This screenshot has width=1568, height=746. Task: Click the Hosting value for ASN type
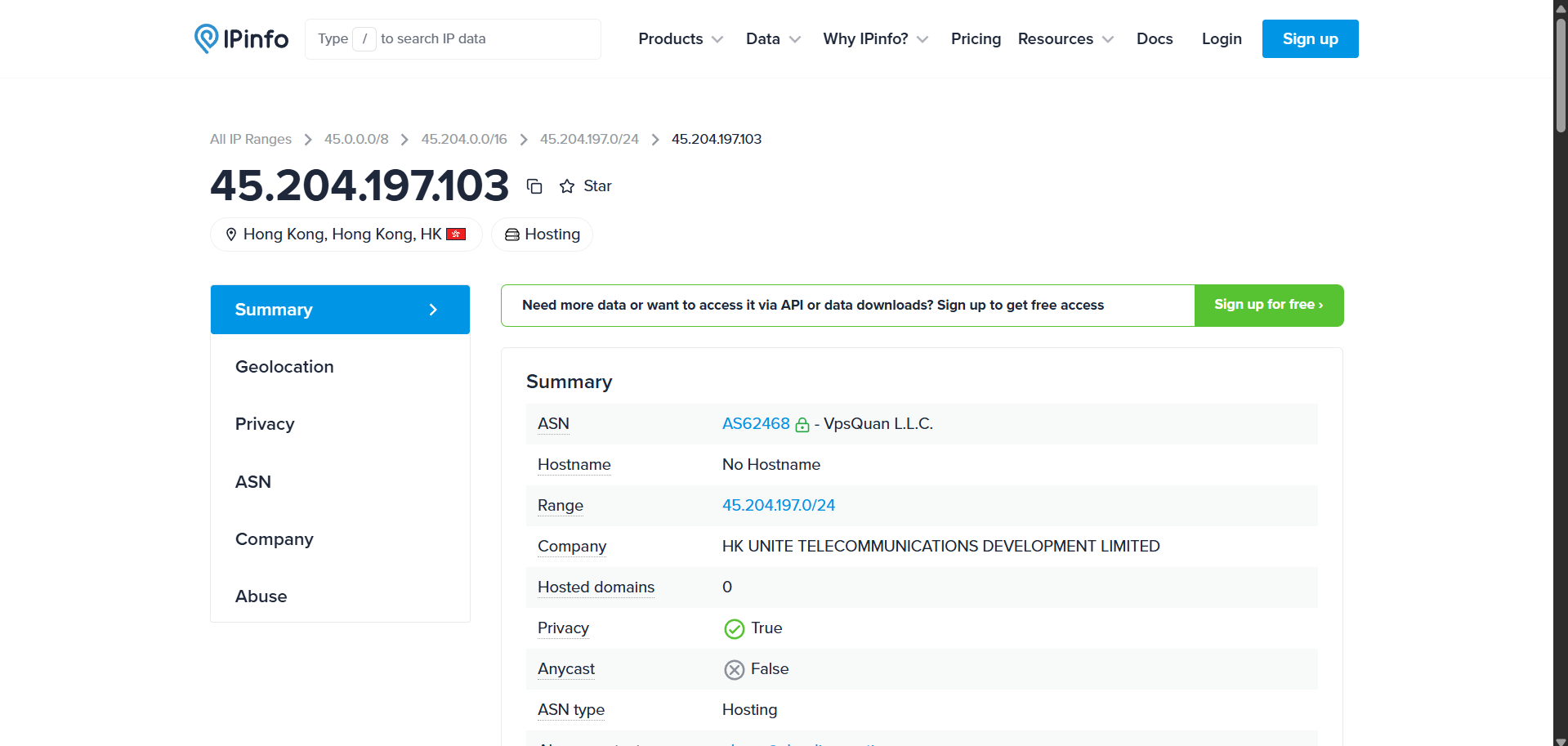pos(750,710)
